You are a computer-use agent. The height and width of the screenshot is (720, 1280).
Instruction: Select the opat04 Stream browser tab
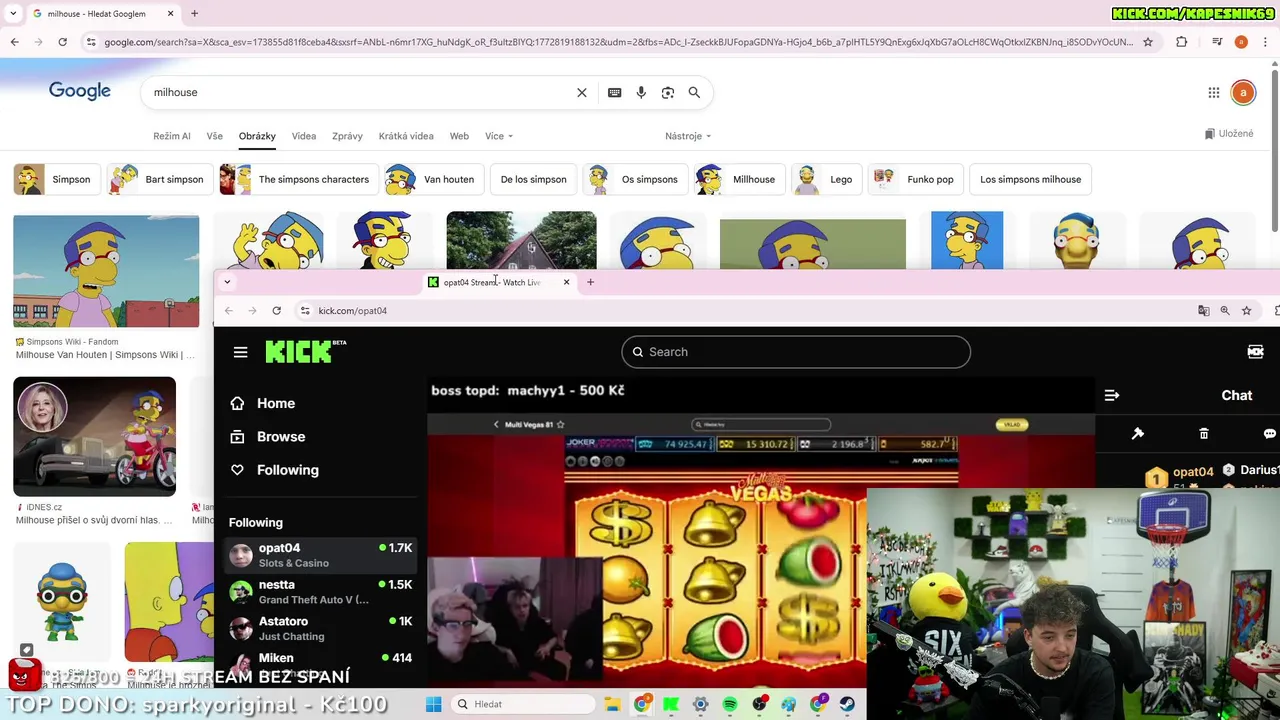point(499,282)
